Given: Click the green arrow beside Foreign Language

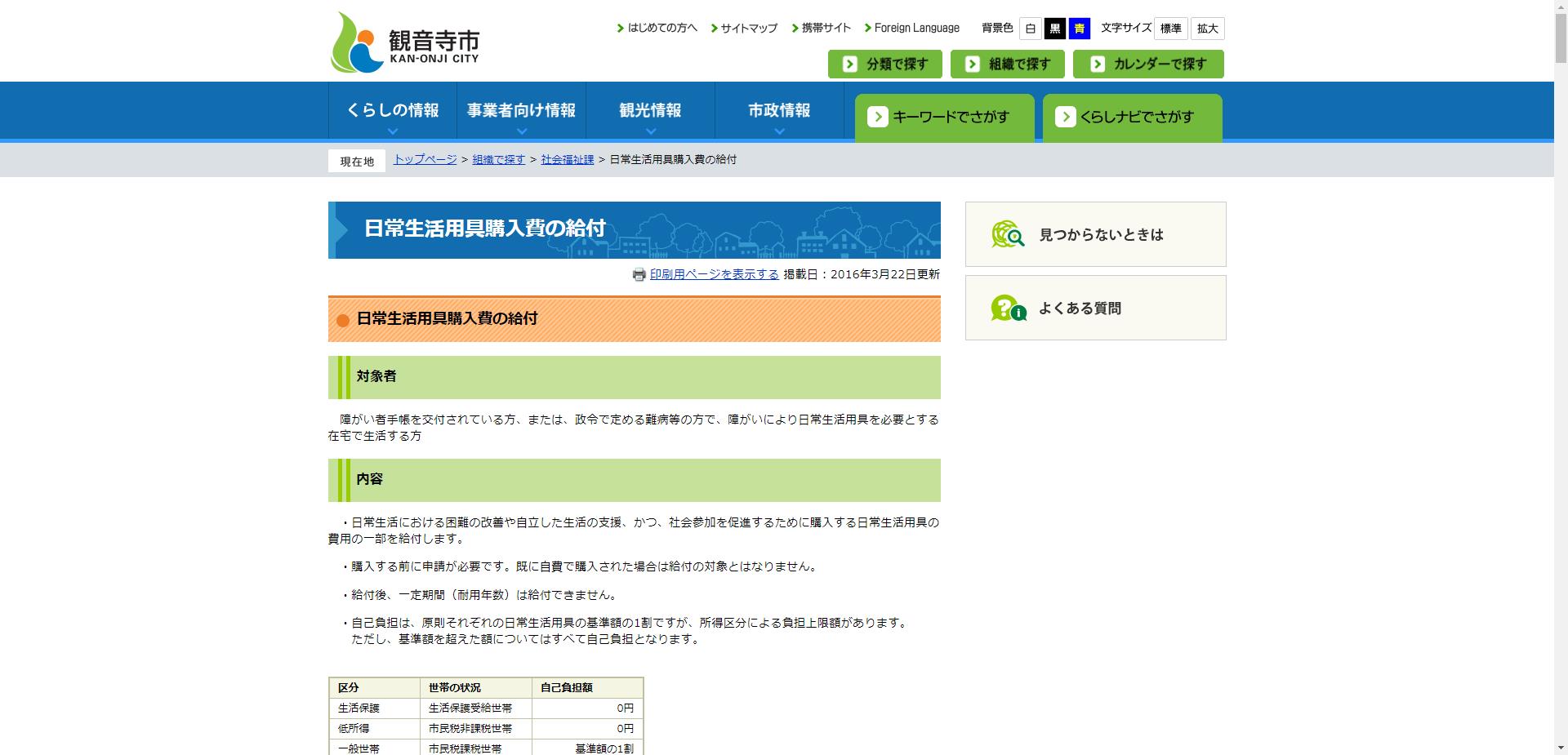Looking at the screenshot, I should click(868, 27).
